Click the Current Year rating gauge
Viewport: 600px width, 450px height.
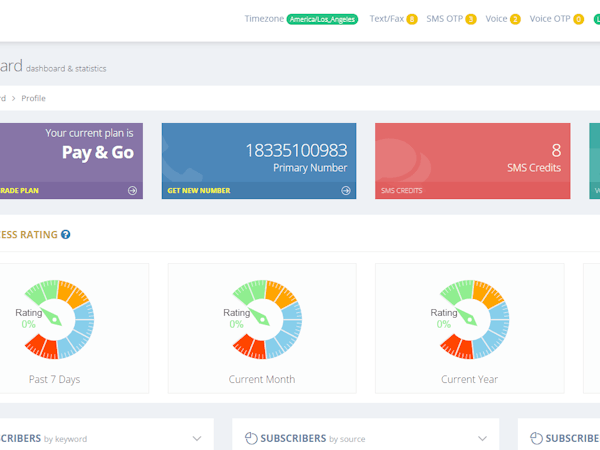[472, 320]
